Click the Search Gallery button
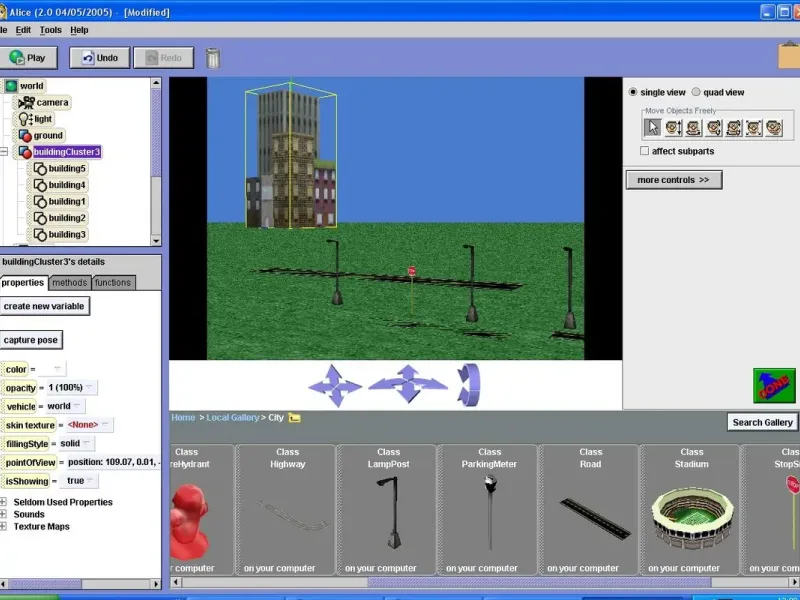The height and width of the screenshot is (600, 800). point(762,422)
